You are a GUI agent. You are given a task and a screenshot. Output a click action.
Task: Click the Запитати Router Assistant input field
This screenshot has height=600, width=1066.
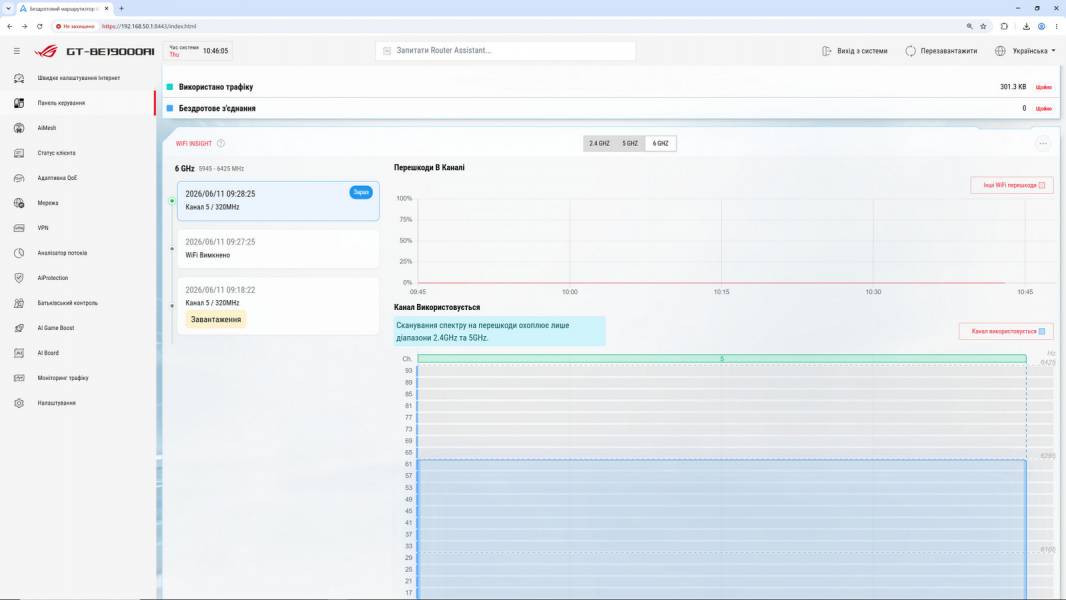505,50
